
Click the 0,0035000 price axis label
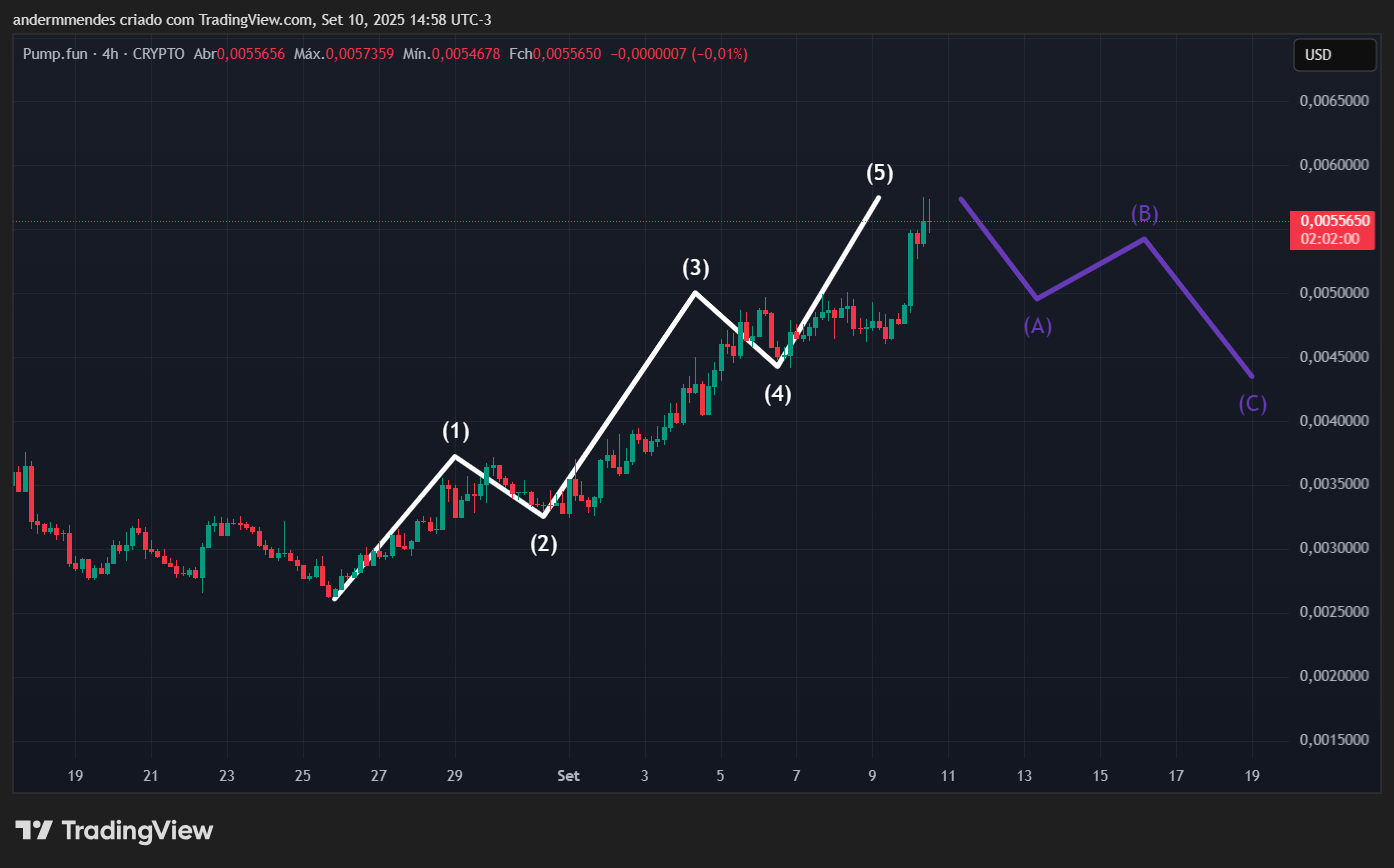(1334, 484)
